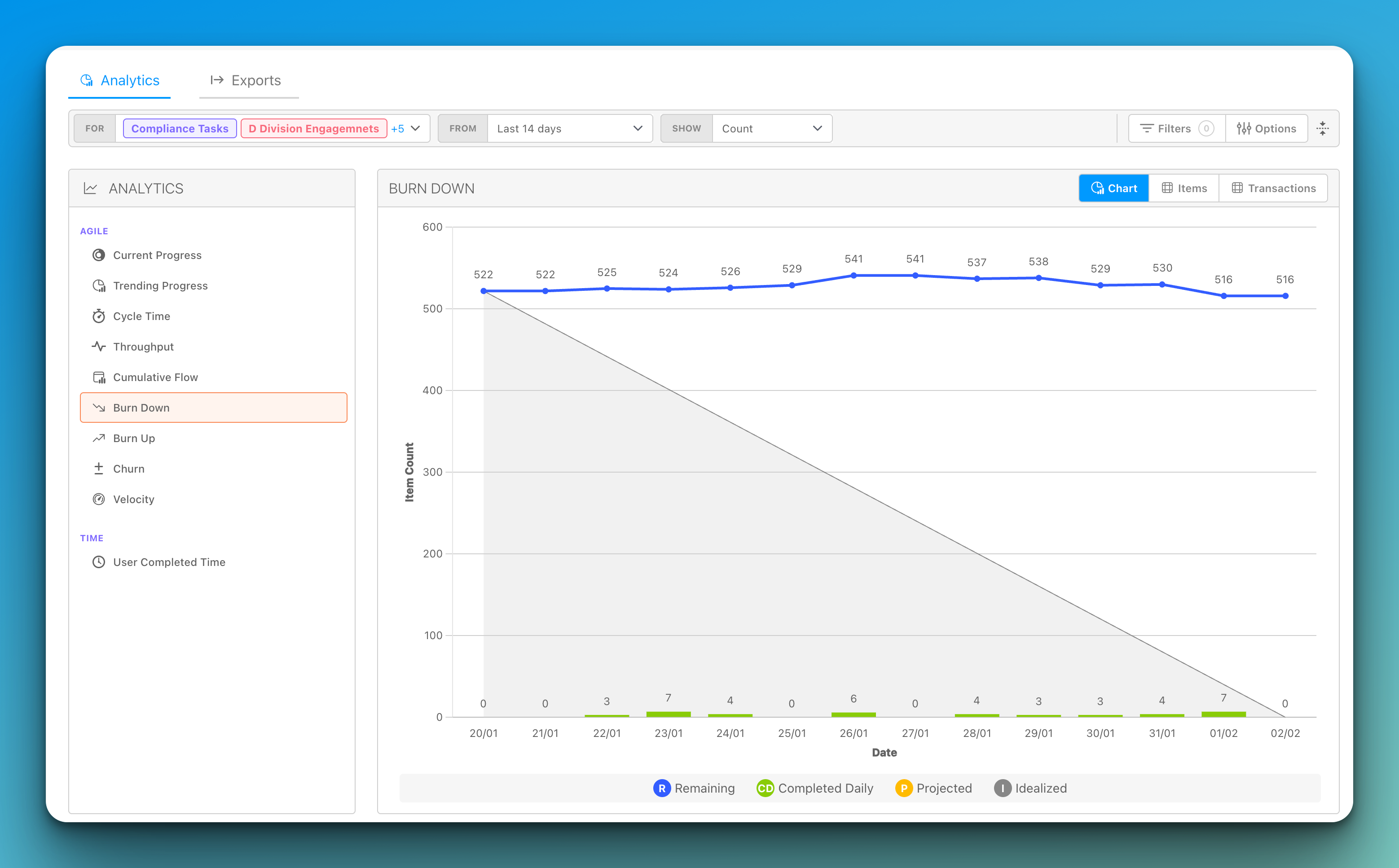Switch to the Transactions view tab
This screenshot has height=868, width=1399.
tap(1273, 189)
